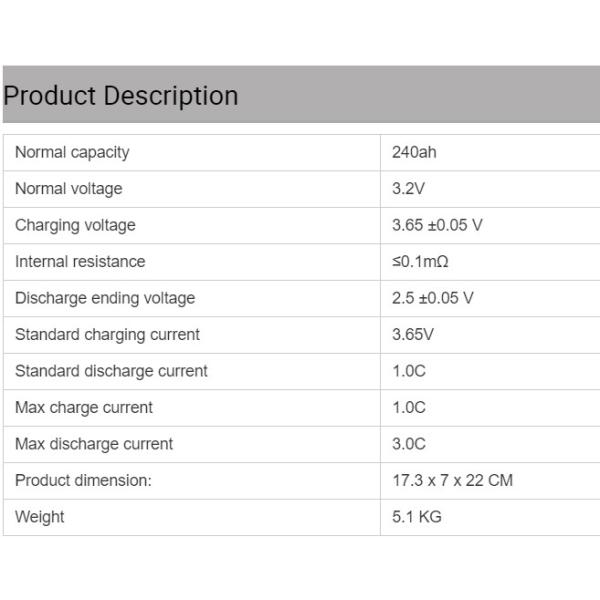This screenshot has width=600, height=600.
Task: Click the 17.3 x 7 x 22 CM value
Action: (x=452, y=481)
